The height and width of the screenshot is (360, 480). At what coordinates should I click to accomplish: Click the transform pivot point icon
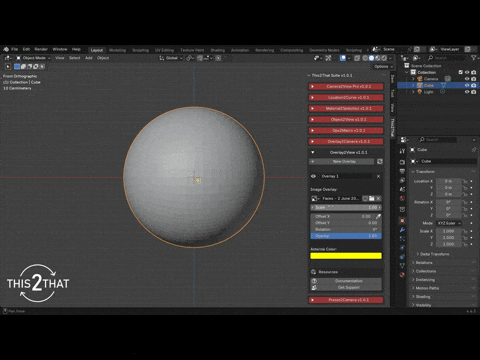pyautogui.click(x=189, y=58)
